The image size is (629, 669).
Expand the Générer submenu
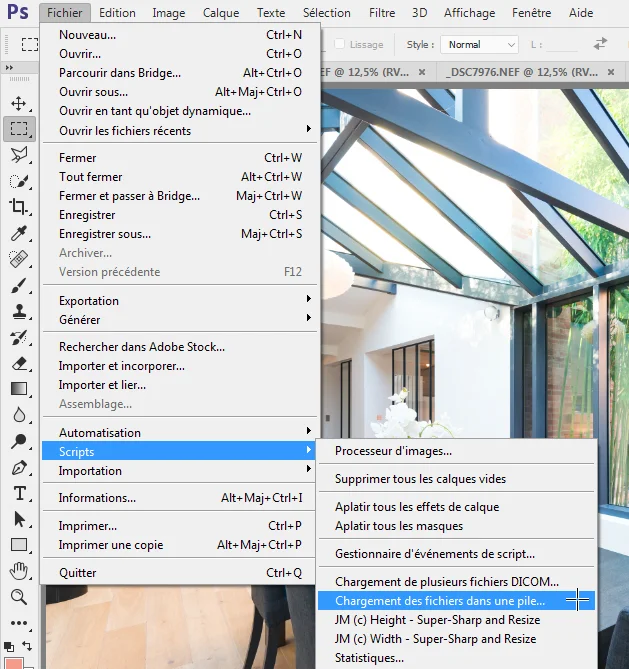pos(179,320)
